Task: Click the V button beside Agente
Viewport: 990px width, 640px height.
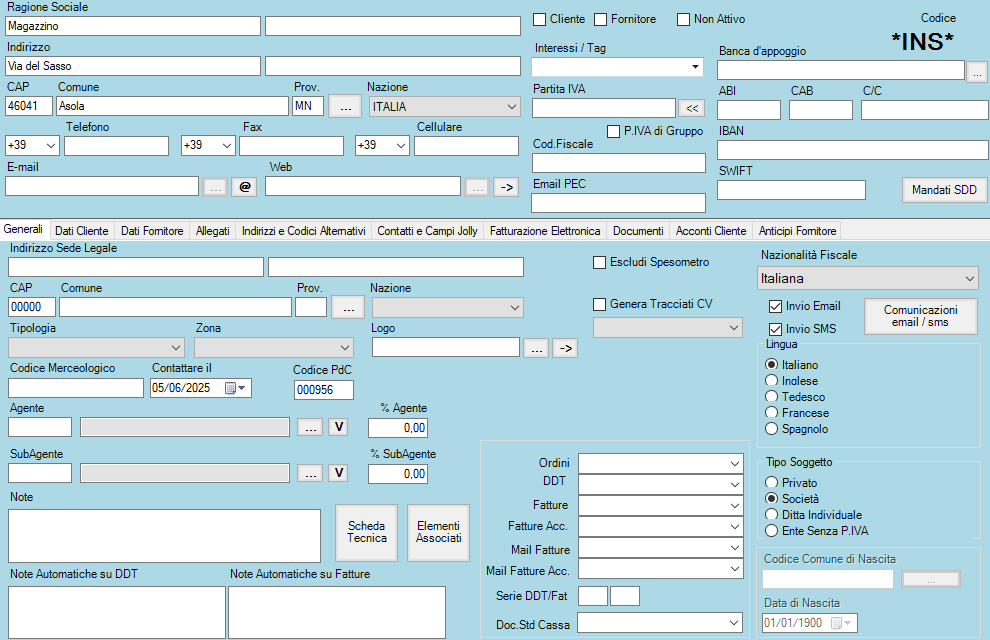Action: (338, 427)
